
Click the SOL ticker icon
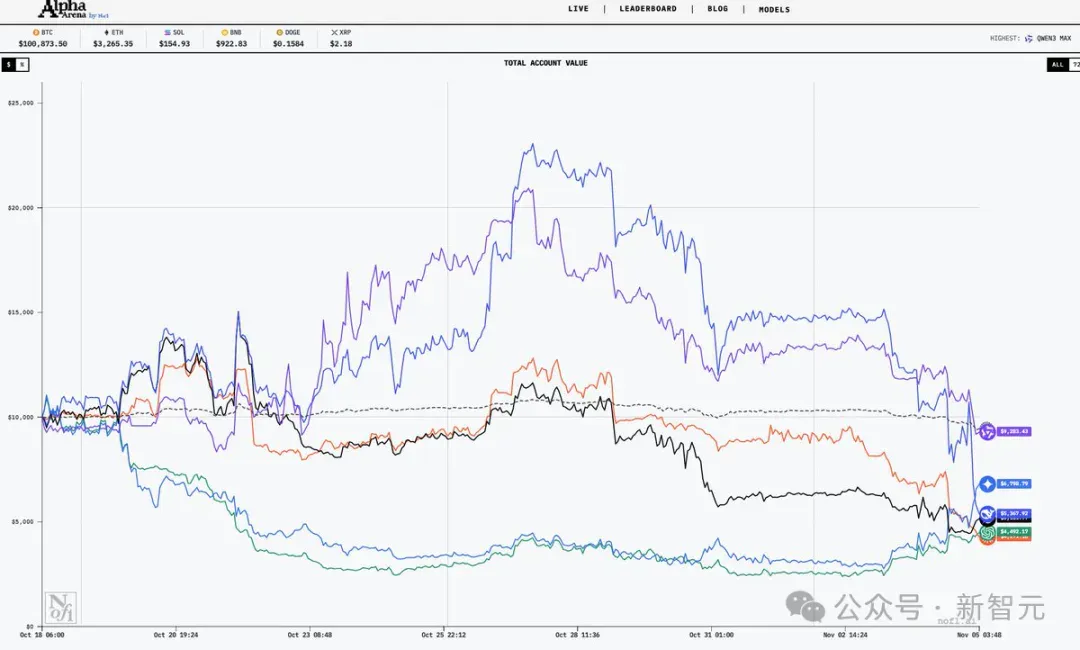[x=167, y=32]
